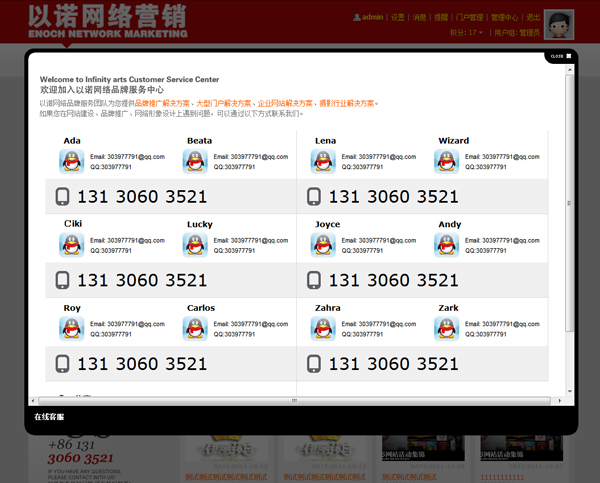Image resolution: width=600 pixels, height=483 pixels.
Task: Open the user avatar picture
Action: point(559,24)
